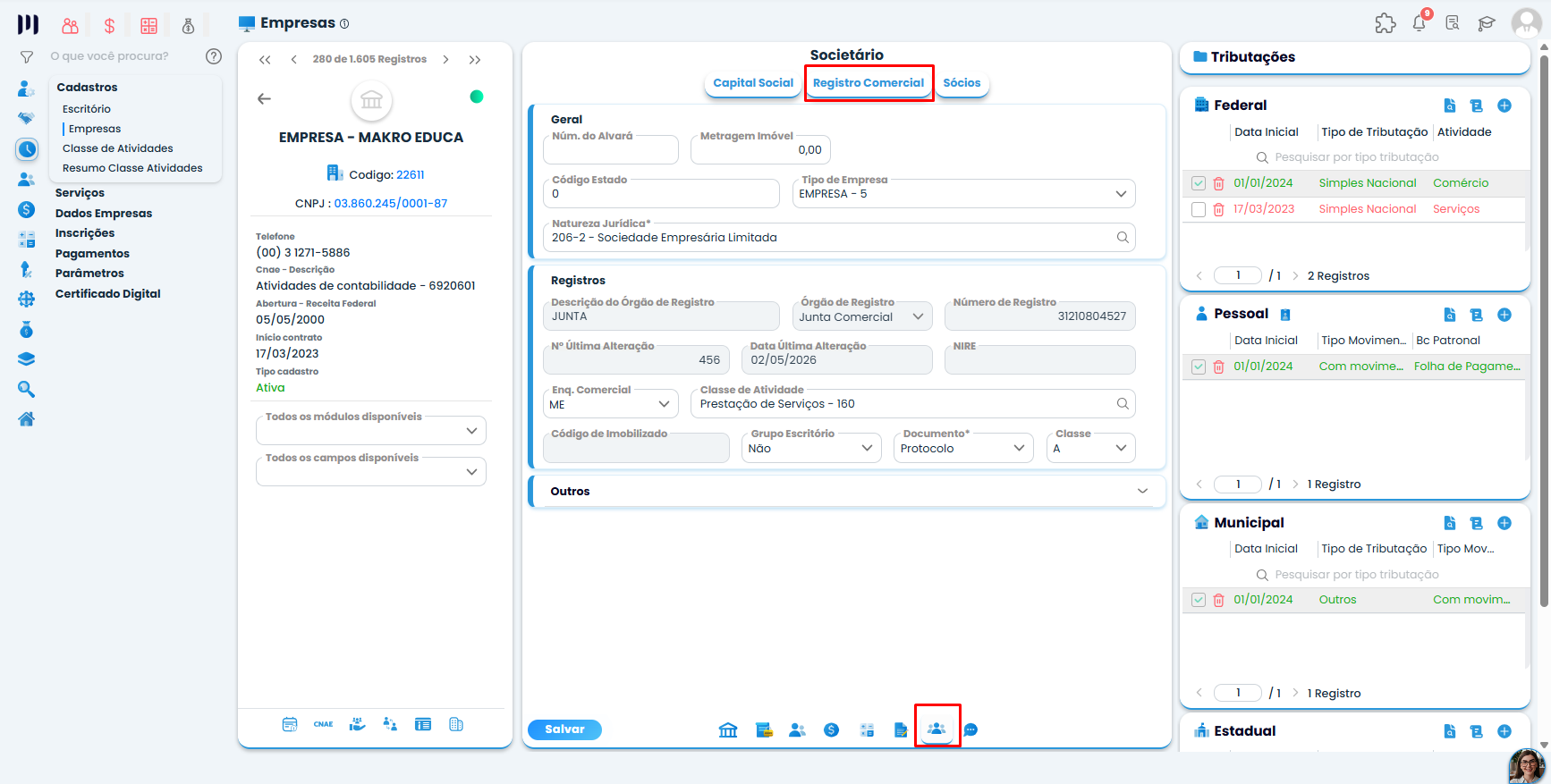
Task: Open the notifications bell icon
Action: pos(1420,22)
